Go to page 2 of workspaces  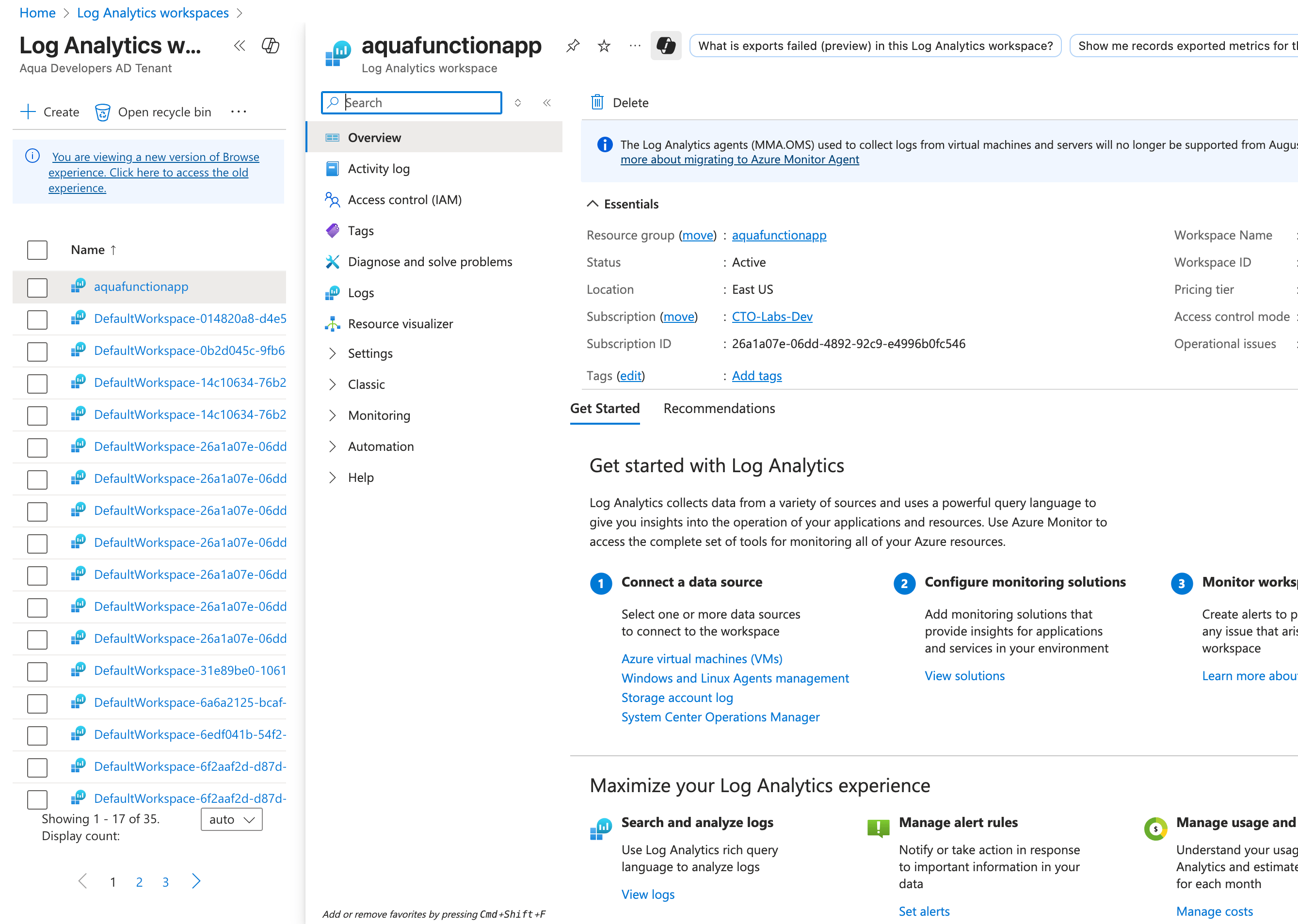pyautogui.click(x=139, y=881)
